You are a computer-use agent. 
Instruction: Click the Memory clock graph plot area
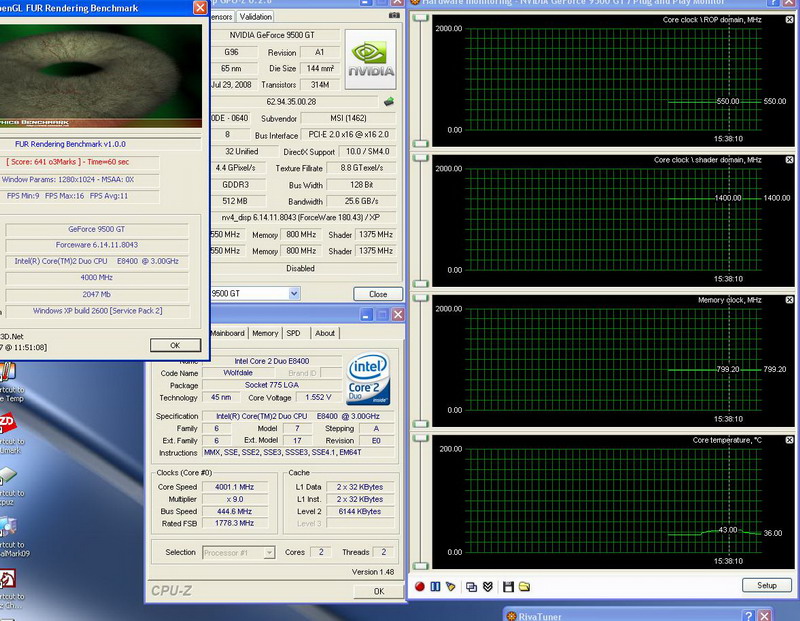[612, 359]
